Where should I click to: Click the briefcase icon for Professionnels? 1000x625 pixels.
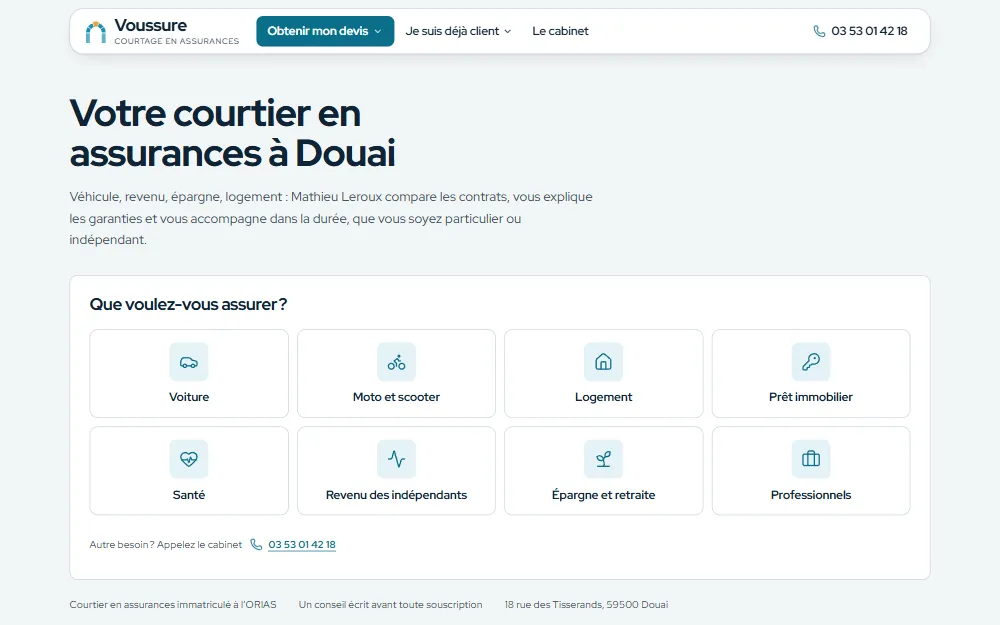[811, 459]
